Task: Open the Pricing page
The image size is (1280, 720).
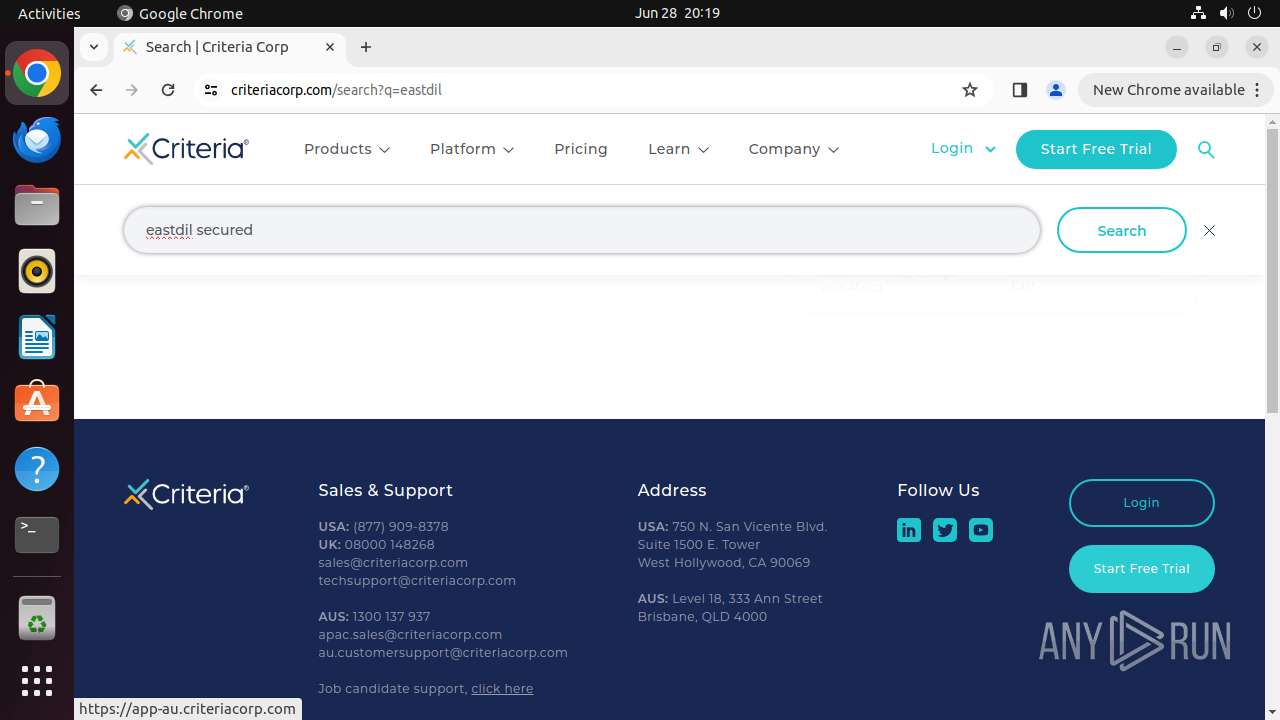Action: (581, 149)
